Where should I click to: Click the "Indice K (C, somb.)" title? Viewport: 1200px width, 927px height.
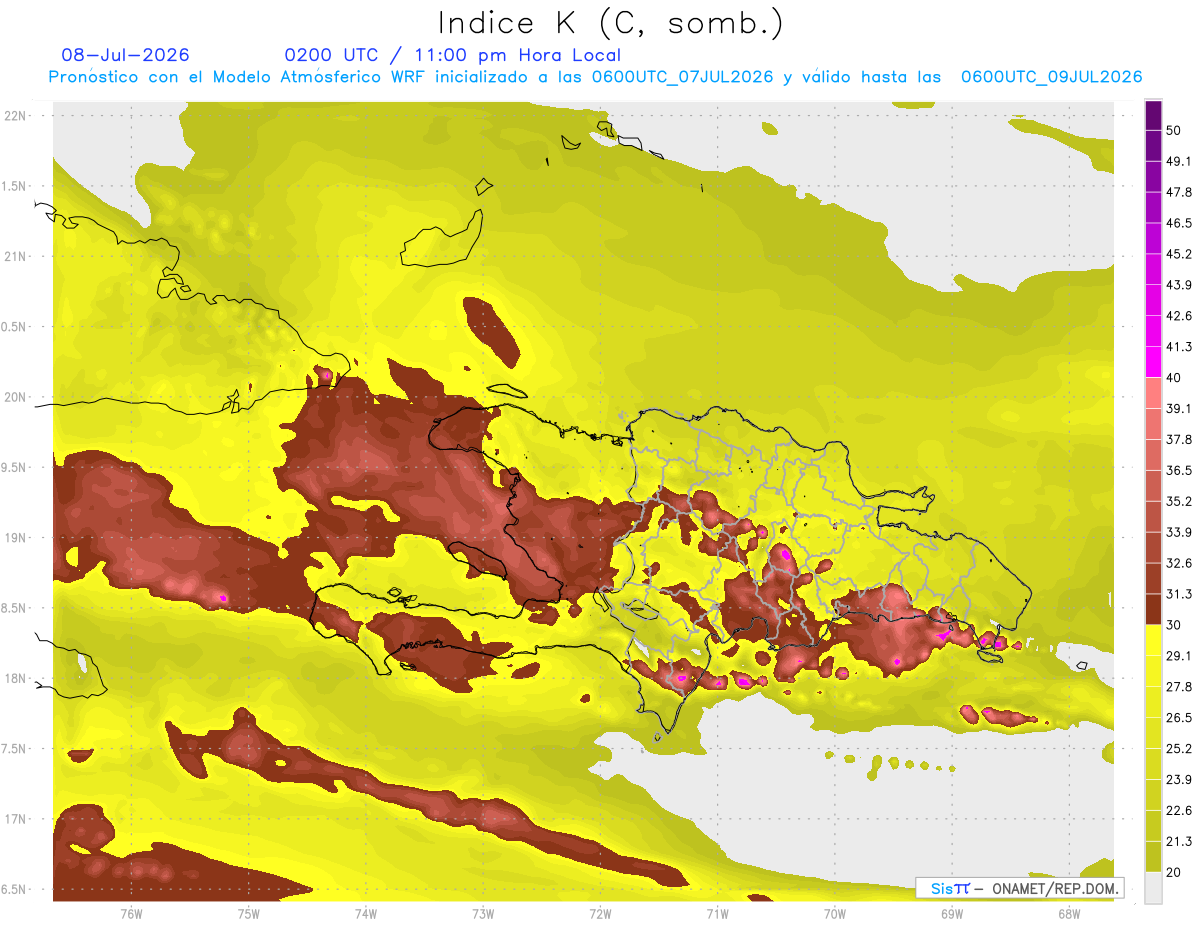[x=611, y=24]
